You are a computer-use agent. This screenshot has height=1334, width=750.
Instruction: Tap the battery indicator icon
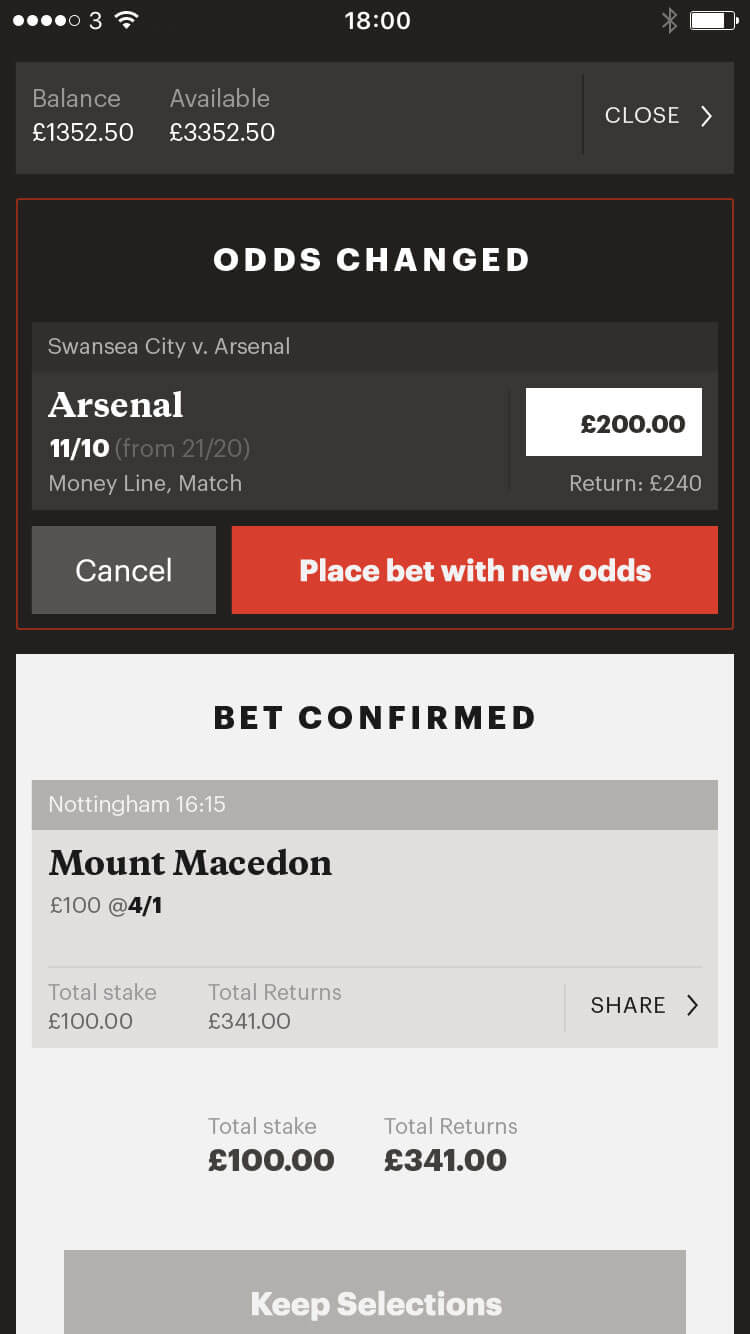714,20
